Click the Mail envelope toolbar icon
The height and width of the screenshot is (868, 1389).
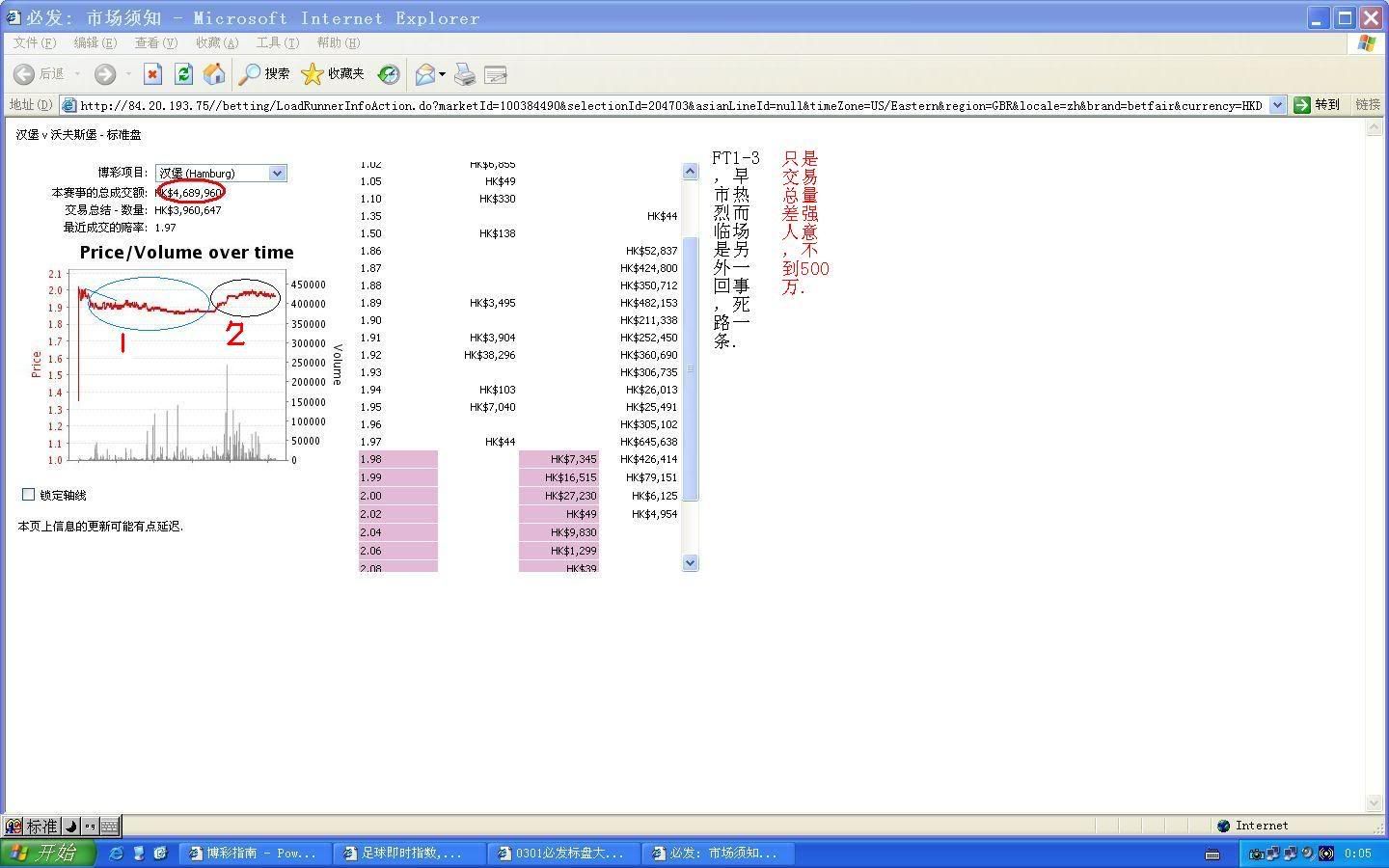[x=424, y=74]
